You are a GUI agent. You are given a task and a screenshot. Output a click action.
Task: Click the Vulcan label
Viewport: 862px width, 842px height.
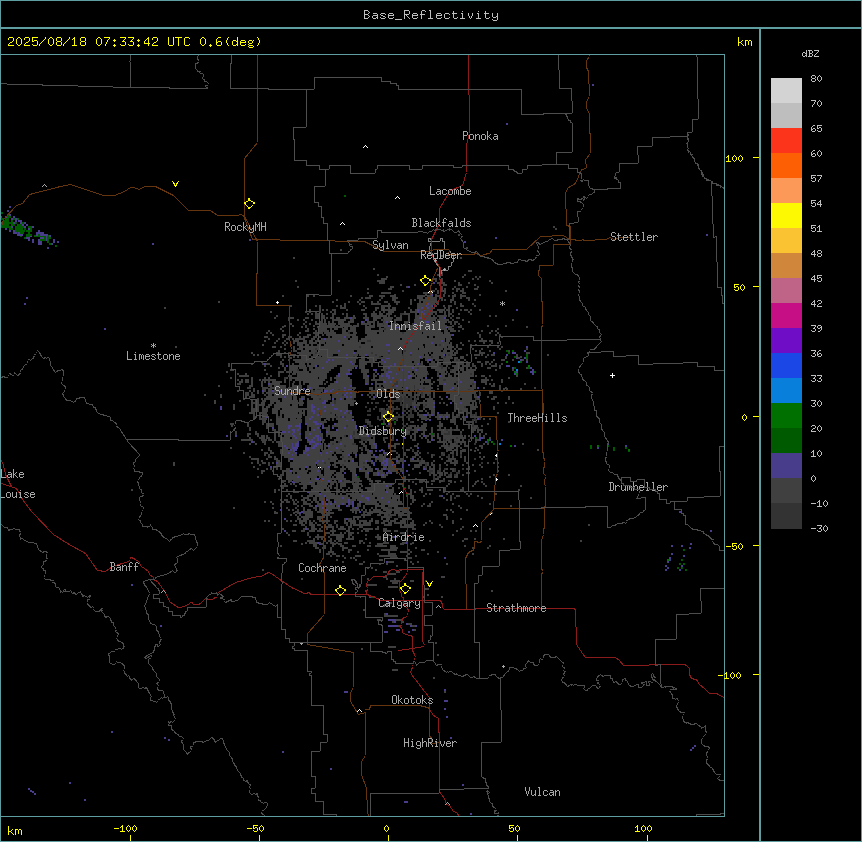click(542, 792)
